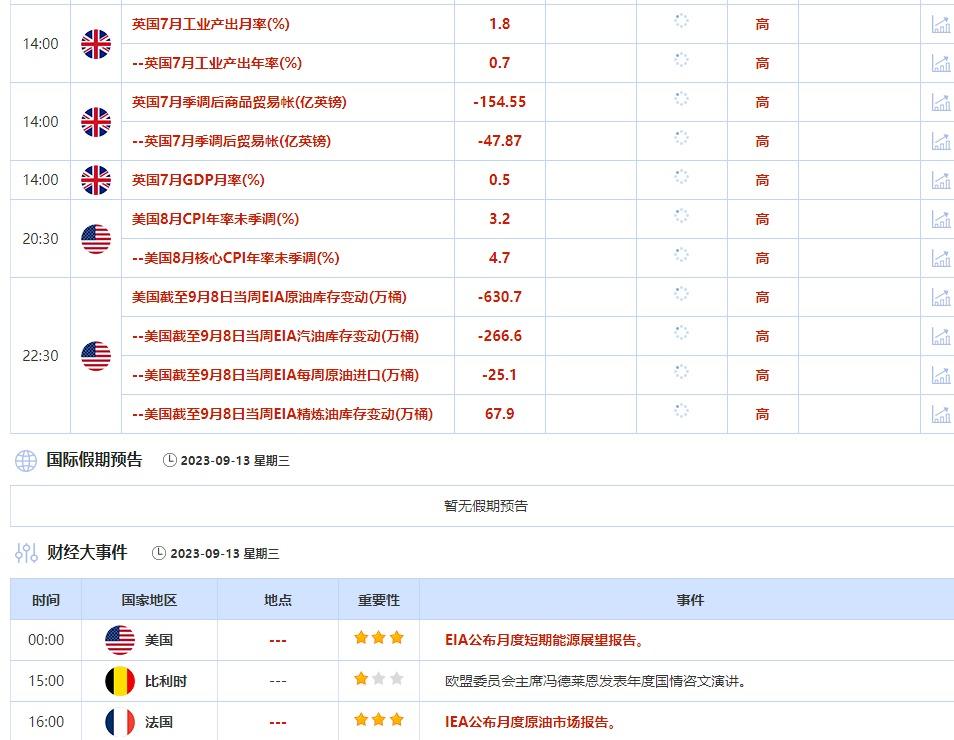Click the 重要性 column header

pos(379,600)
